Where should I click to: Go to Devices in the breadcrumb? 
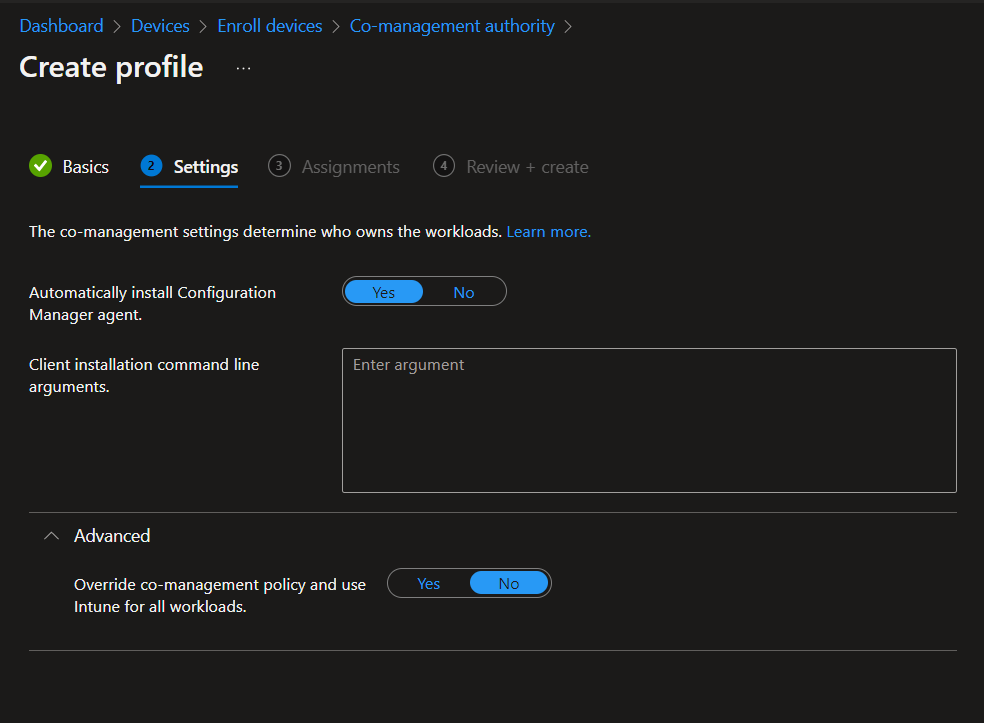click(x=160, y=26)
